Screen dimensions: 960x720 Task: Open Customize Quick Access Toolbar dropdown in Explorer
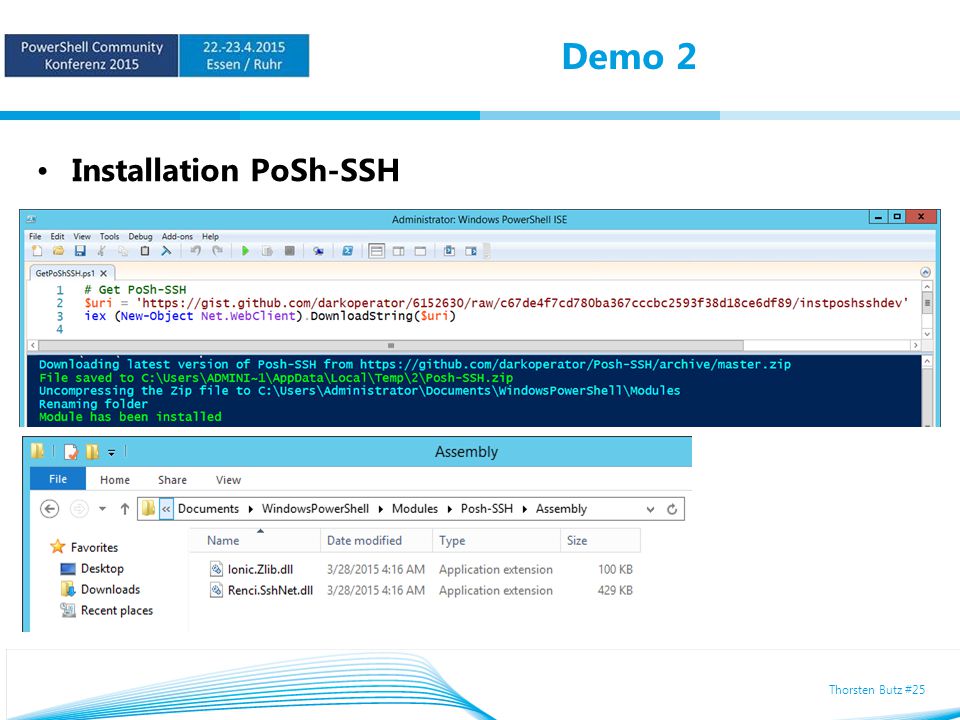(x=111, y=452)
